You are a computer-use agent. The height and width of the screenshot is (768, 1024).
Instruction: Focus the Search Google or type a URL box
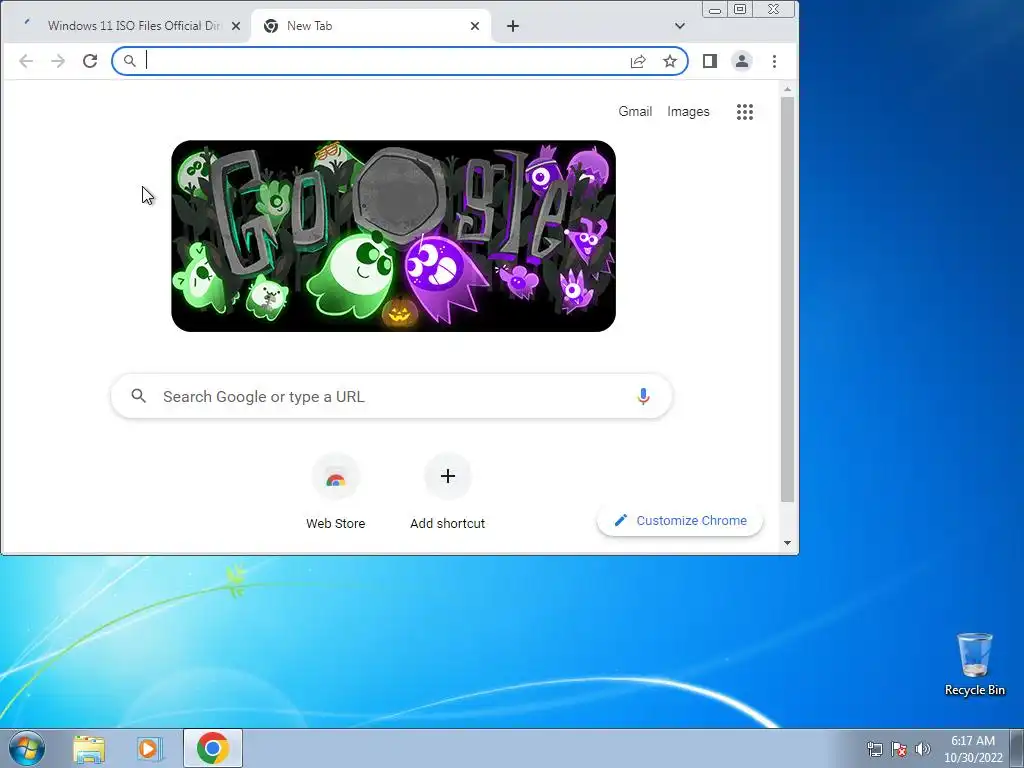392,396
